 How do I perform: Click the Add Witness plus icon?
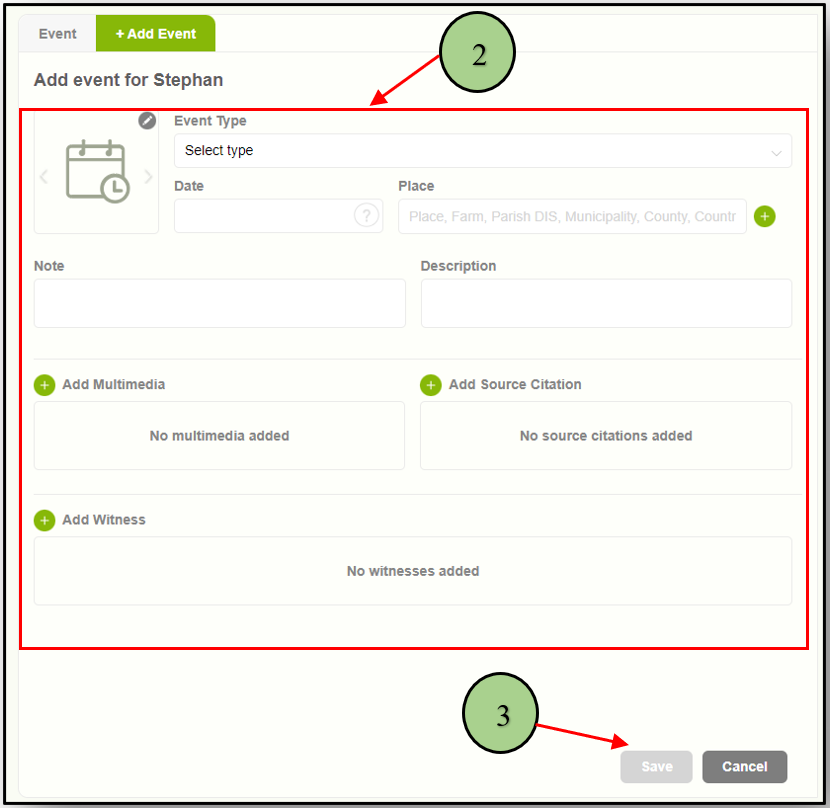[x=44, y=520]
